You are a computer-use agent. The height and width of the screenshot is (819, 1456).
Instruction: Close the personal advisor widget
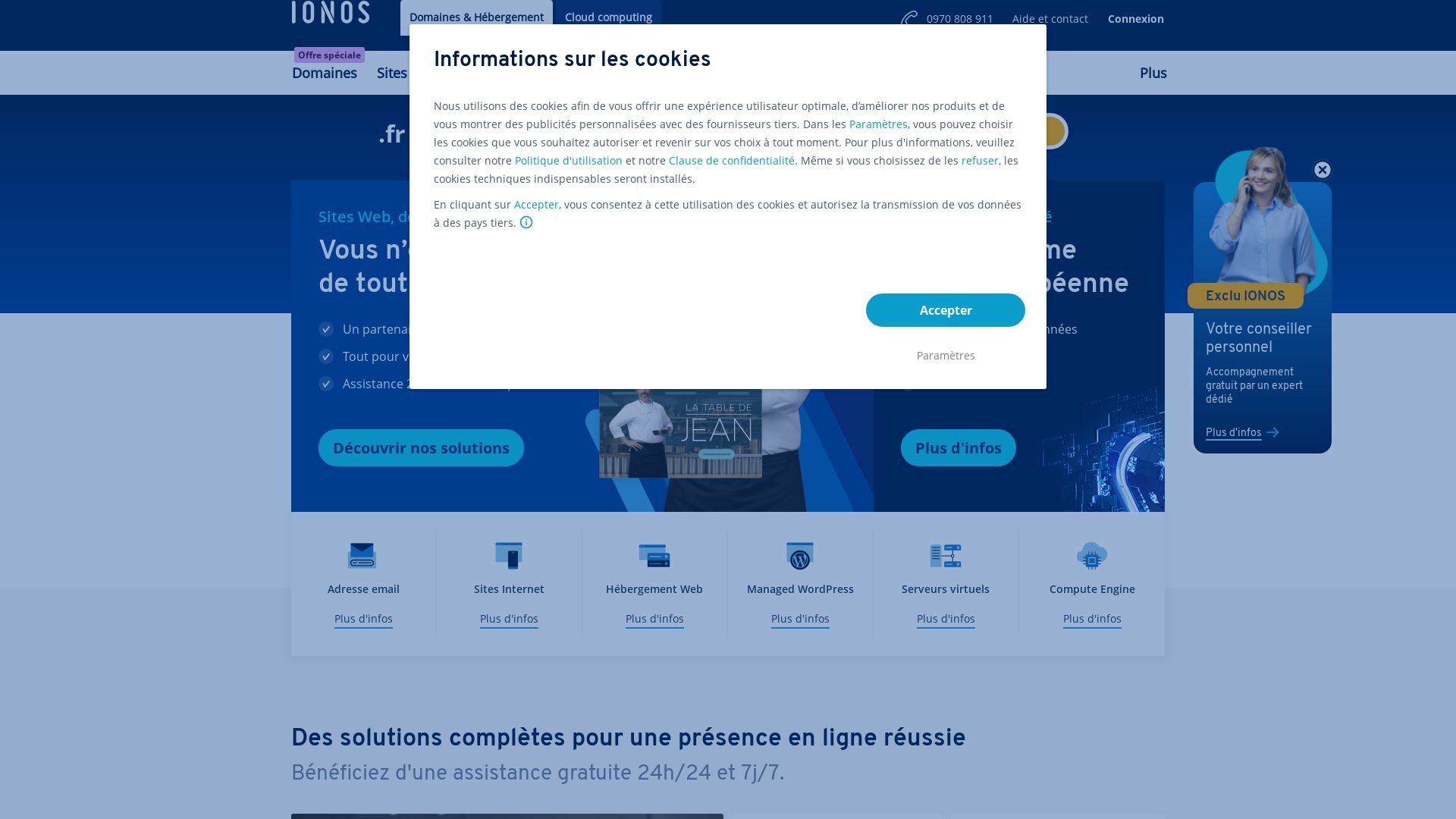pos(1322,169)
